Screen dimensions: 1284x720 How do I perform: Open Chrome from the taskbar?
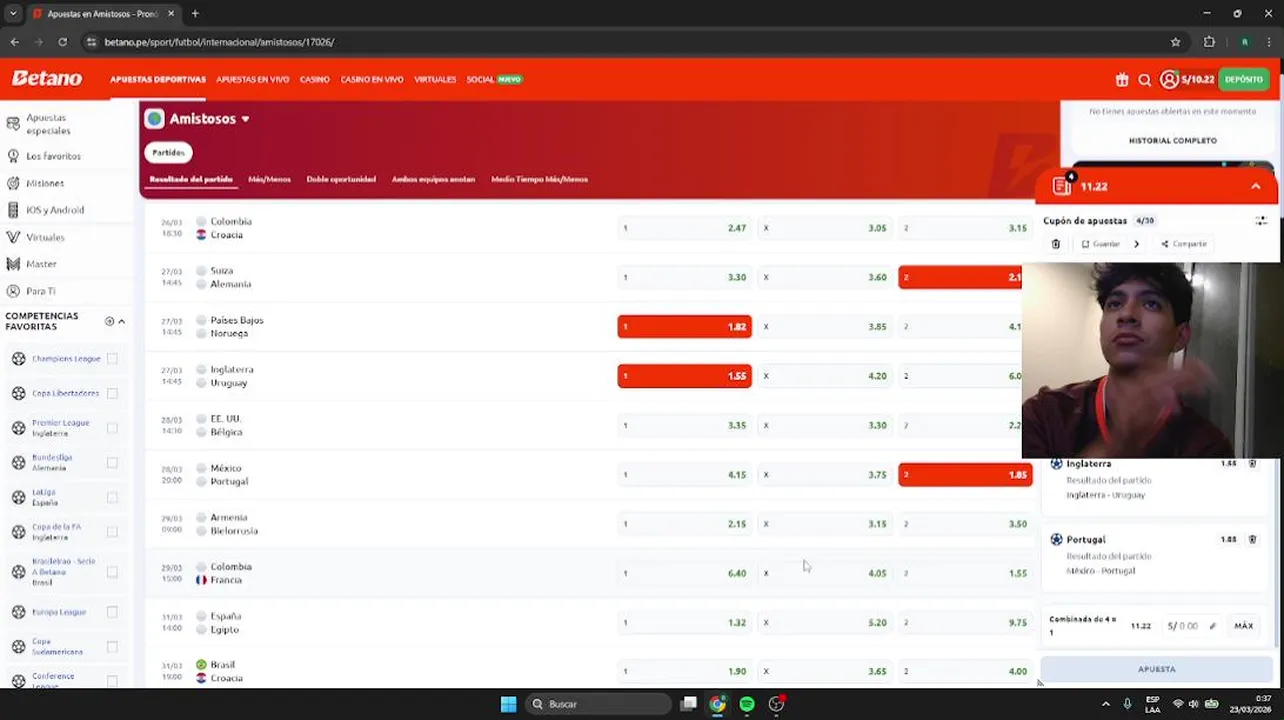(718, 704)
